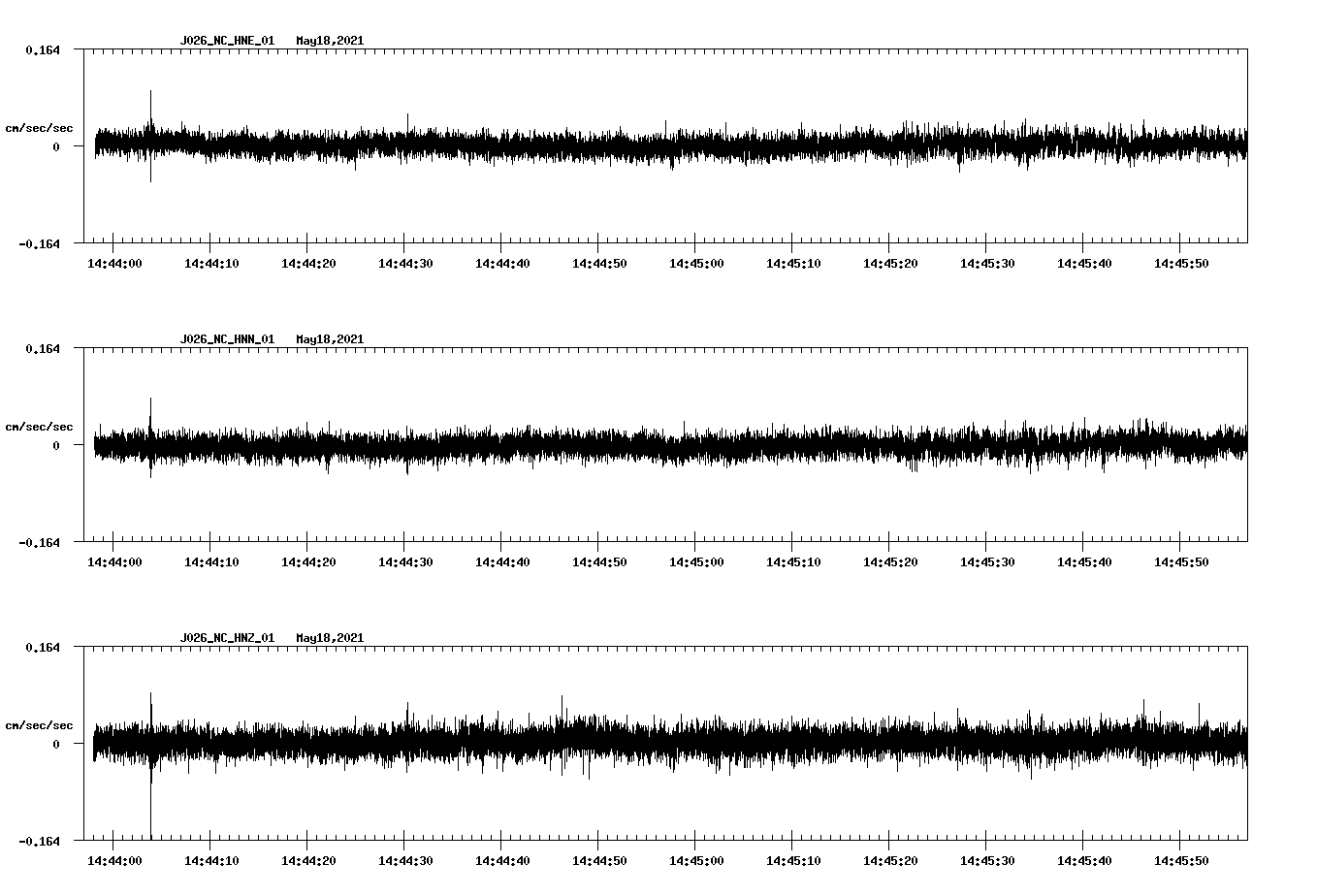This screenshot has width=1317, height=896.
Task: Click the 14:45:50 time label under bottom trace
Action: 1182,858
